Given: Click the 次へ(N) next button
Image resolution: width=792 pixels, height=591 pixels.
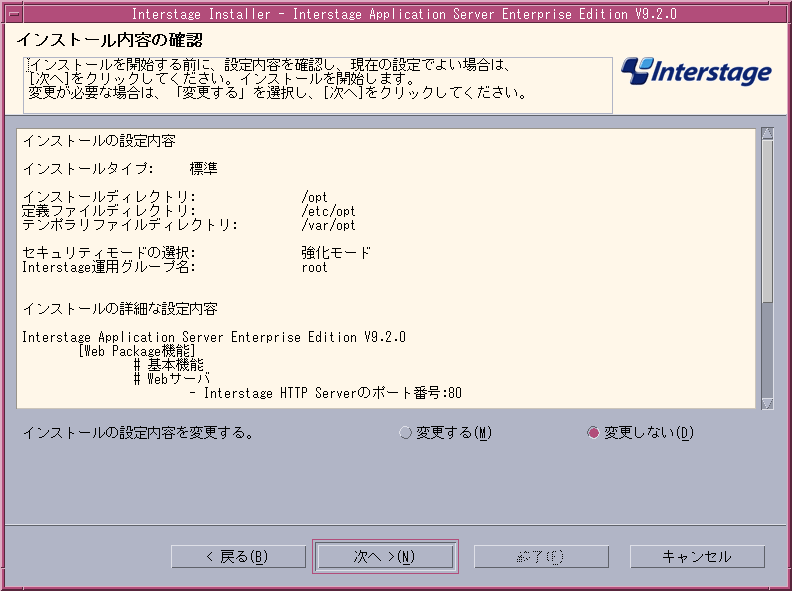Looking at the screenshot, I should tap(385, 557).
